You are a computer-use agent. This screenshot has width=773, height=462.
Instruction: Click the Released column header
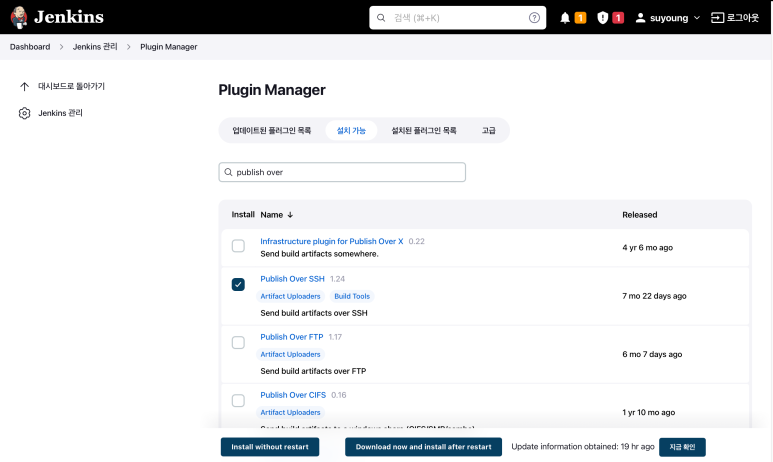[639, 215]
